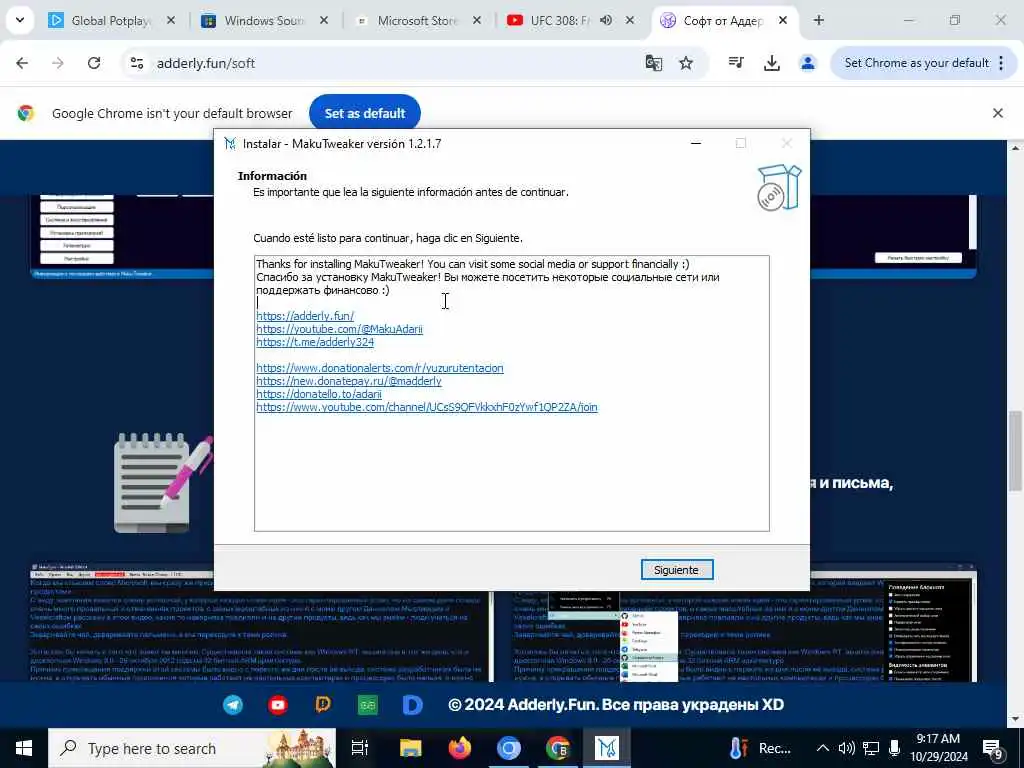Viewport: 1024px width, 768px height.
Task: Click the page vertical scrollbar thumb
Action: coord(1015,451)
